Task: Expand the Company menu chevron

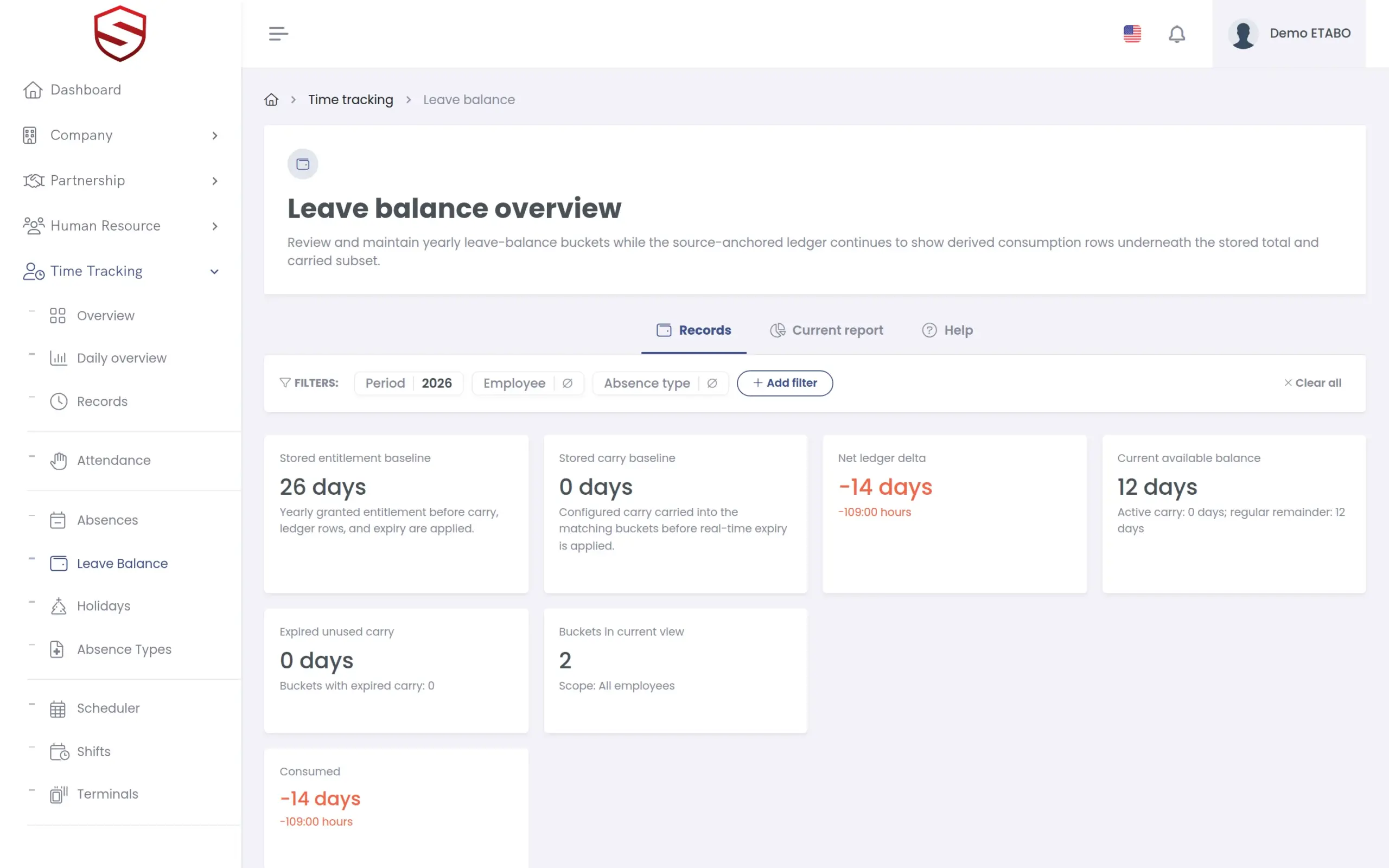Action: point(215,136)
